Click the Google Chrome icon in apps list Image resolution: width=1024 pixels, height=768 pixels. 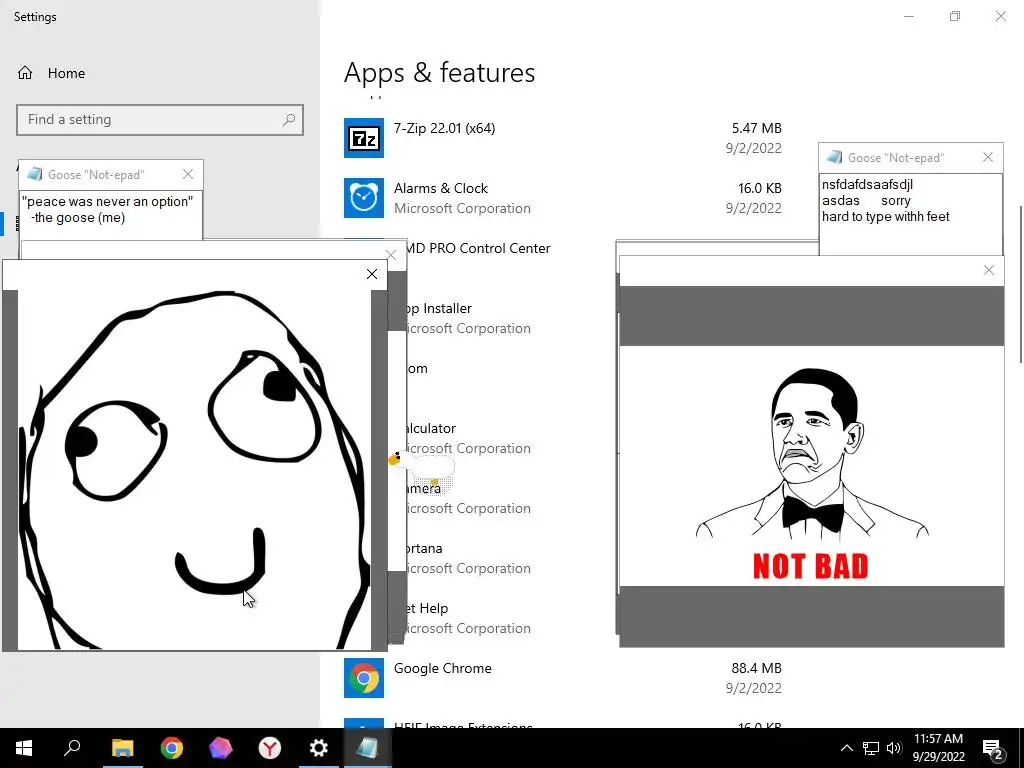click(364, 678)
